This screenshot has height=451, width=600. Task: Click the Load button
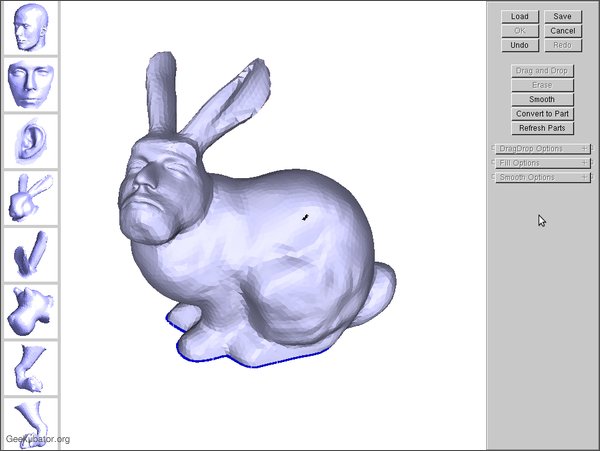click(x=520, y=16)
